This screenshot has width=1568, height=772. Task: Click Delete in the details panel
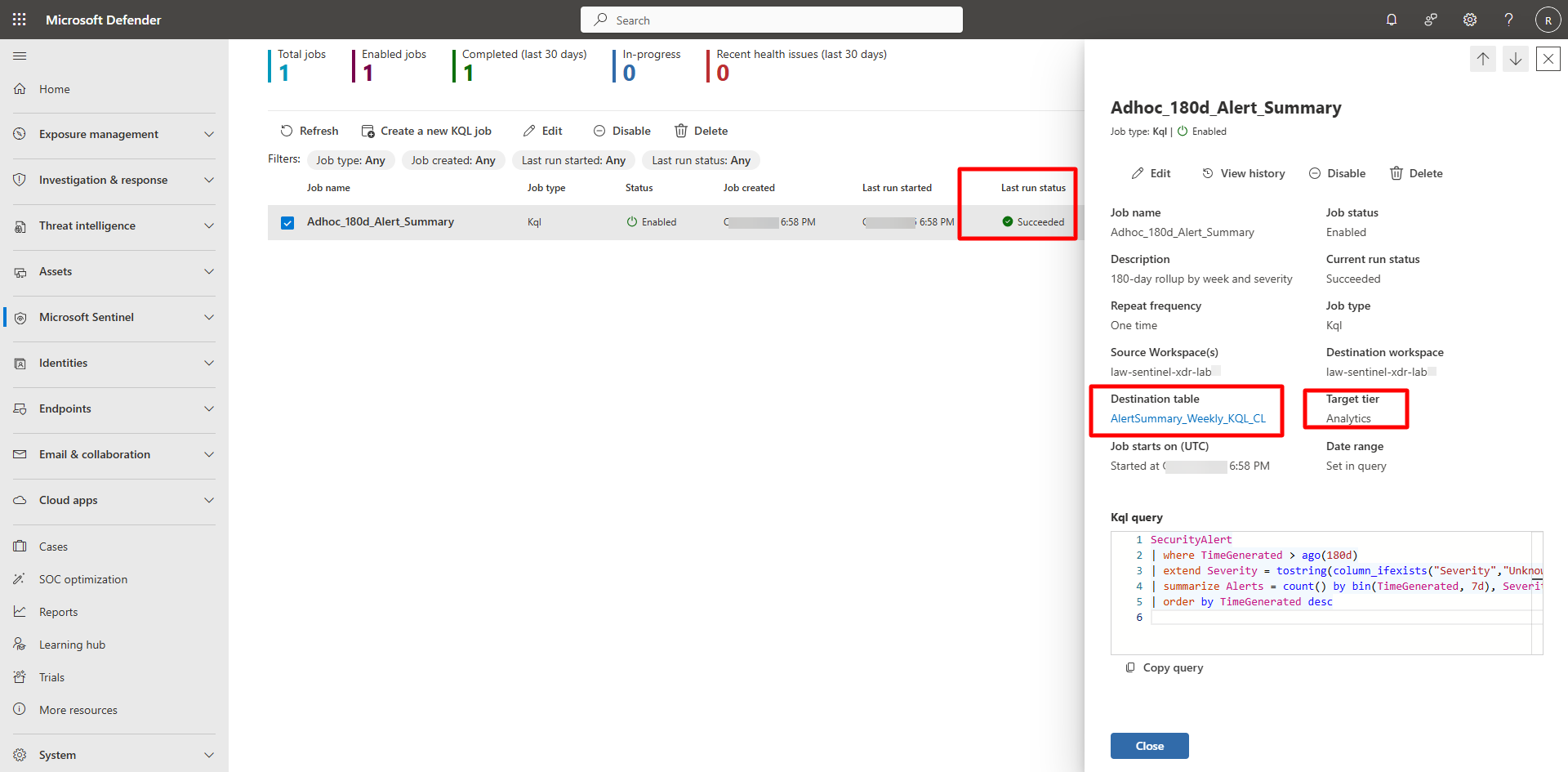pos(1416,173)
